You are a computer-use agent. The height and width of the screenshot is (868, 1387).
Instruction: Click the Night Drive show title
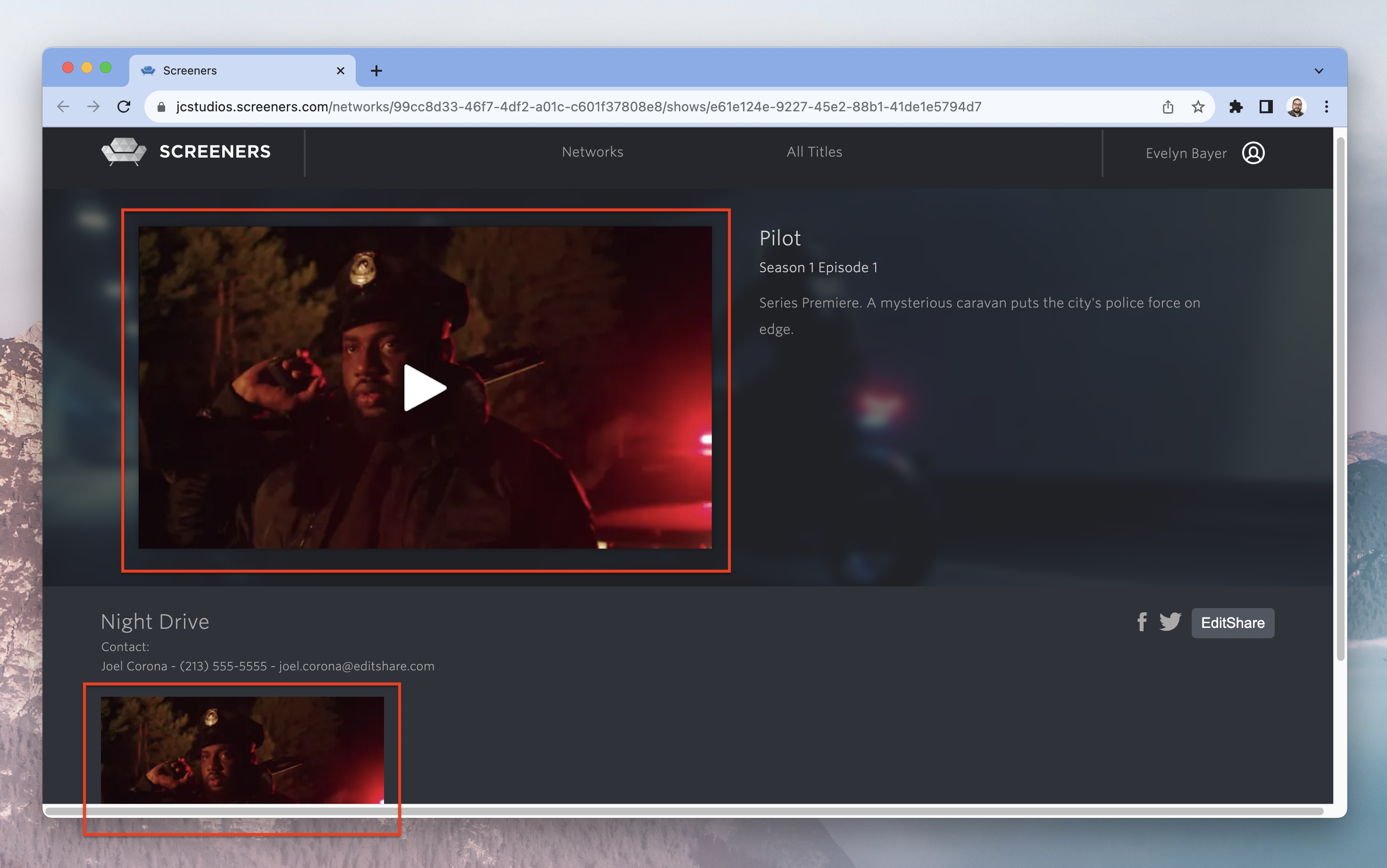tap(154, 622)
